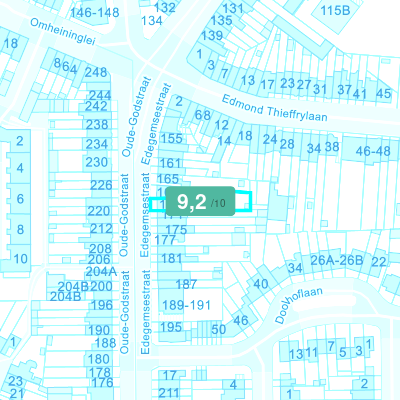This screenshot has width=400, height=400.
Task: Click house number 189-191 parcel
Action: (x=186, y=305)
